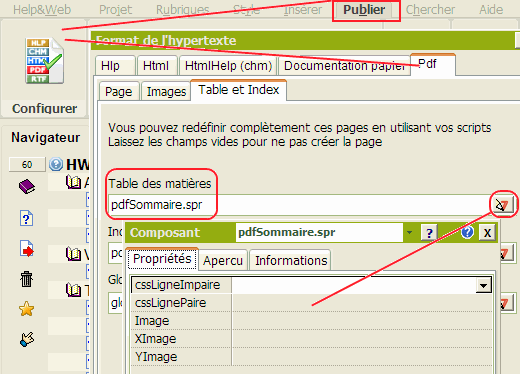Open the Chercher menu
This screenshot has height=374, width=520.
point(430,10)
